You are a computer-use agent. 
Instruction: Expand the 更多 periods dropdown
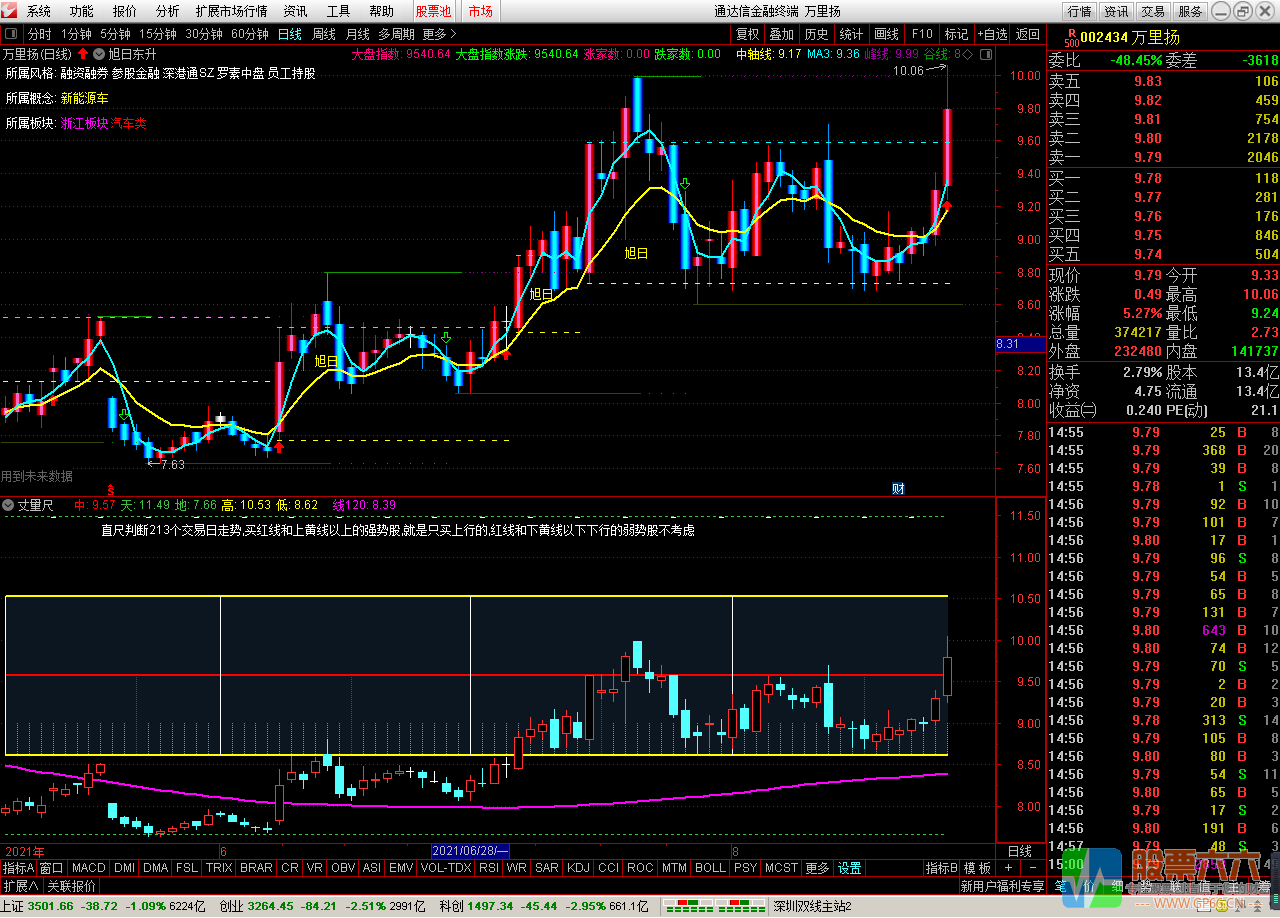(x=439, y=34)
